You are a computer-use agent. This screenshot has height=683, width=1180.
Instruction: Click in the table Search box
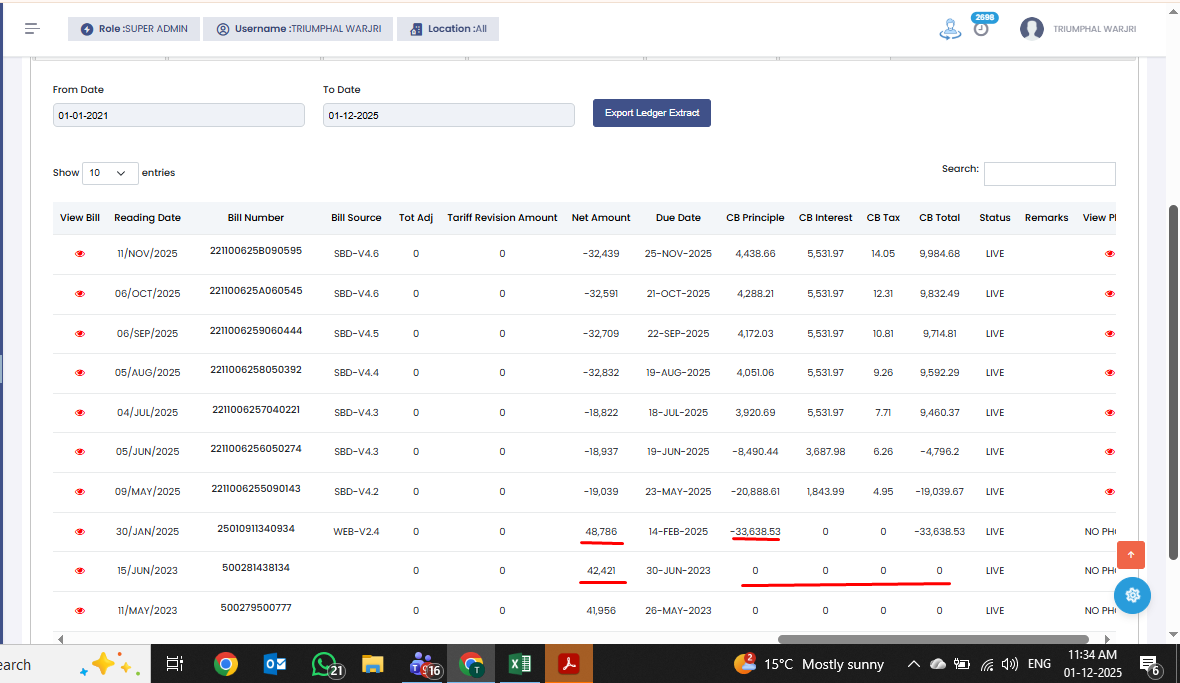[x=1049, y=174]
